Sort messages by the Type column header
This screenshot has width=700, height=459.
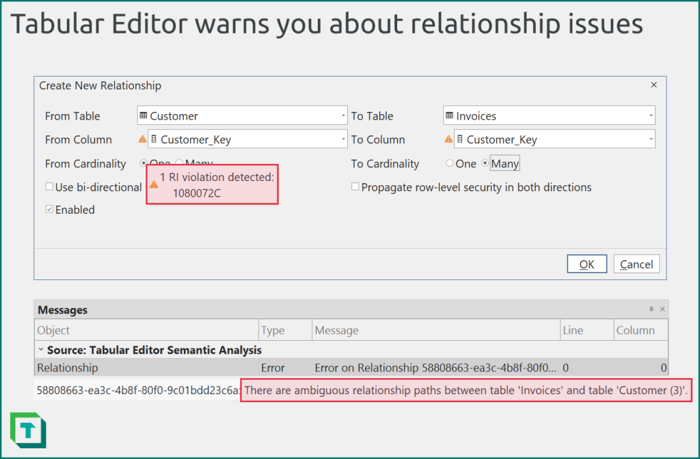(285, 330)
